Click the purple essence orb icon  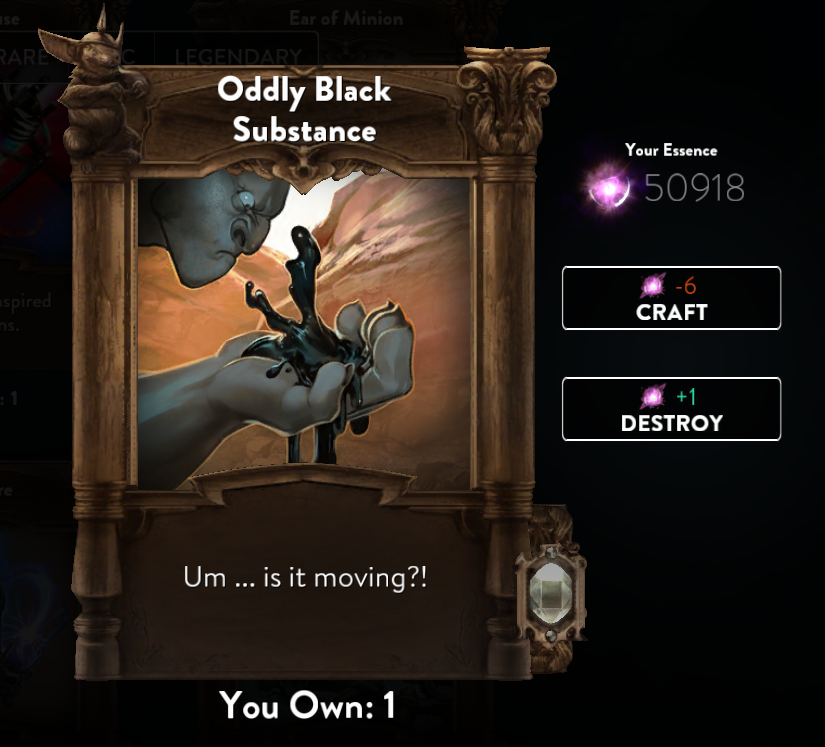click(609, 188)
